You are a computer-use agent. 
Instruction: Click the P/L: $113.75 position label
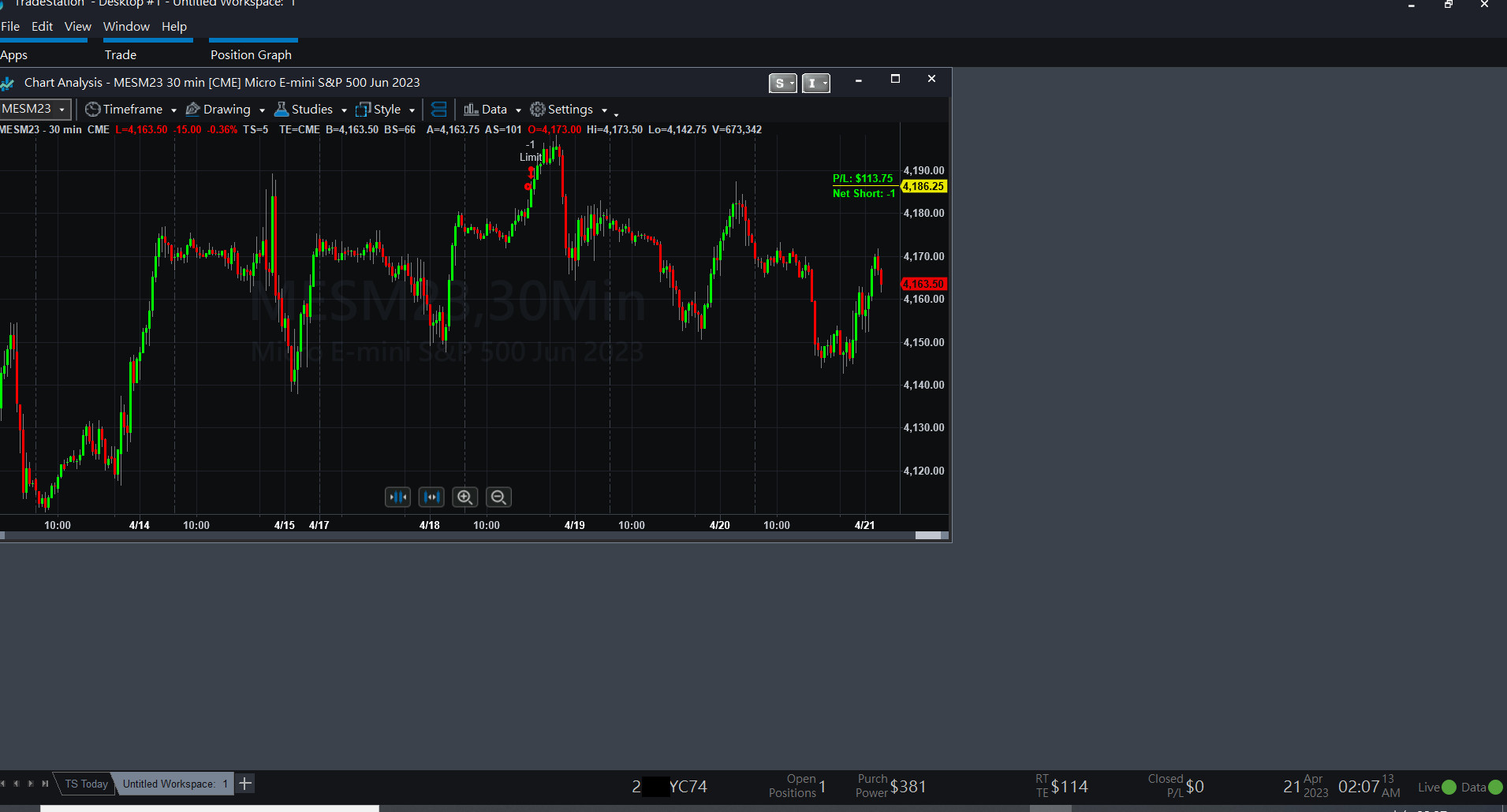tap(863, 179)
